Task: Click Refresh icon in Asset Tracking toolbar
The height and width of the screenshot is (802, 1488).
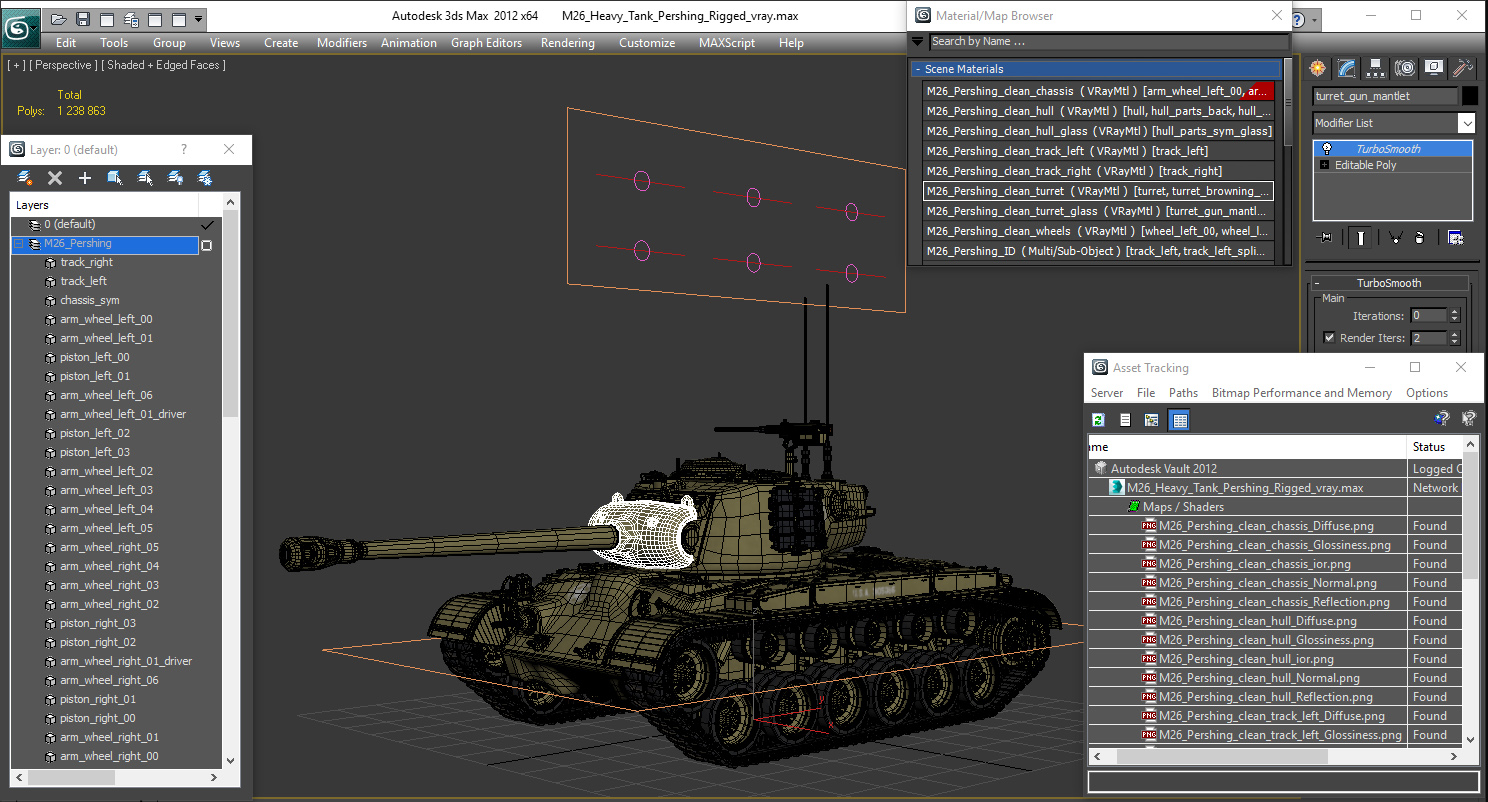Action: click(x=1098, y=420)
